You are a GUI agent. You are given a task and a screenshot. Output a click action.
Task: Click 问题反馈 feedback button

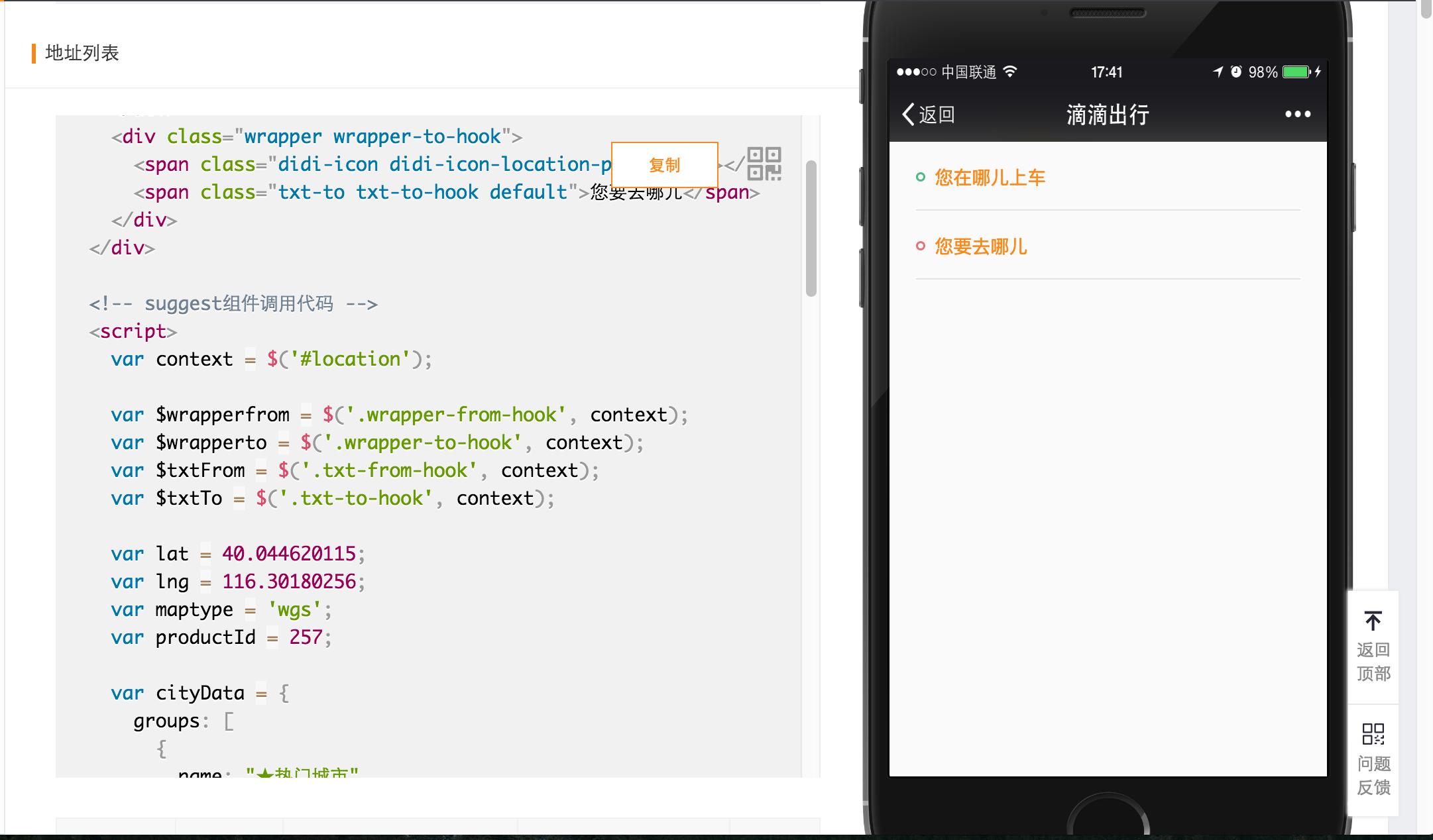1373,759
